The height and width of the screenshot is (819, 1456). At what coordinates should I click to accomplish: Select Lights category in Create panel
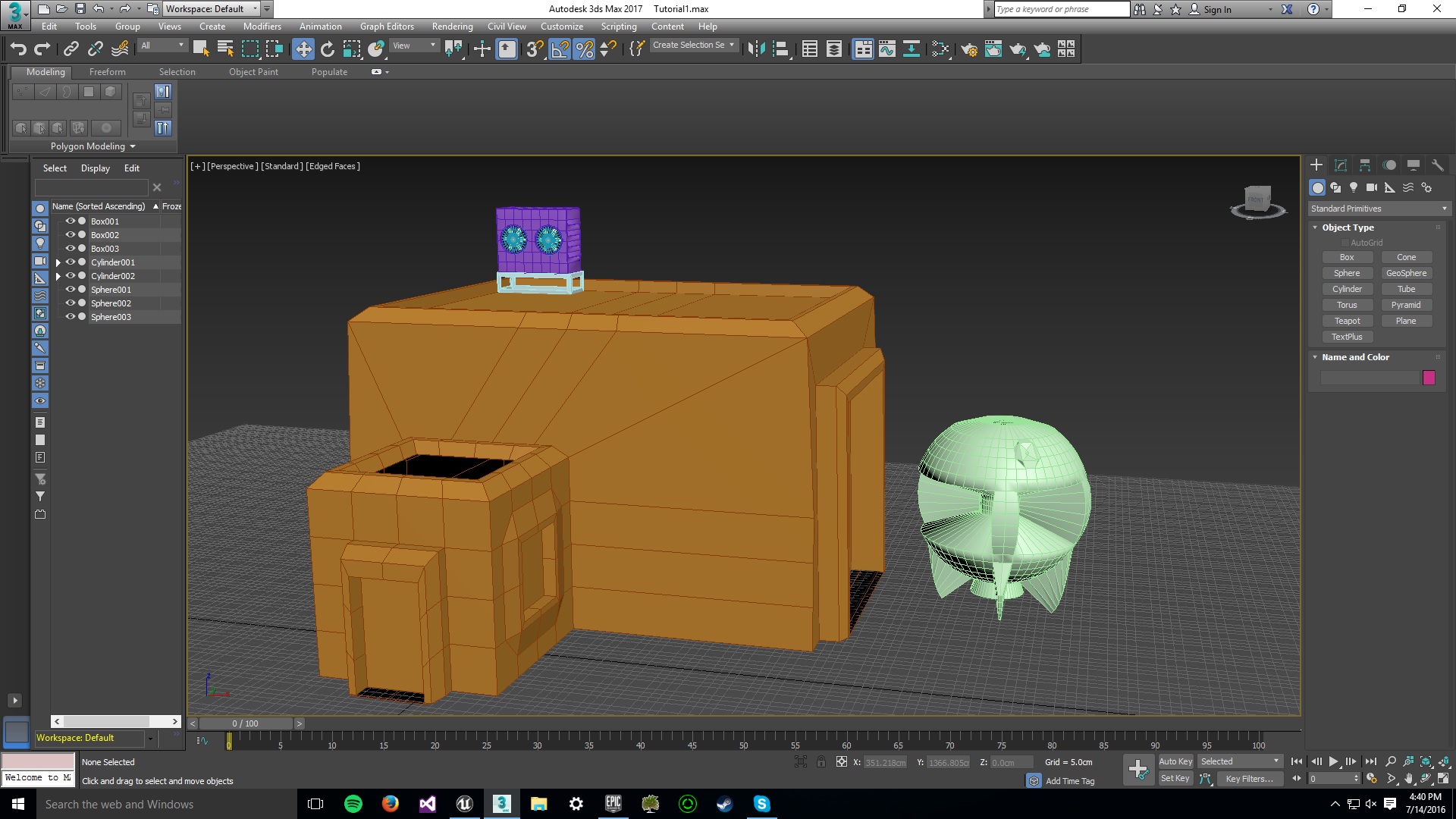tap(1354, 187)
